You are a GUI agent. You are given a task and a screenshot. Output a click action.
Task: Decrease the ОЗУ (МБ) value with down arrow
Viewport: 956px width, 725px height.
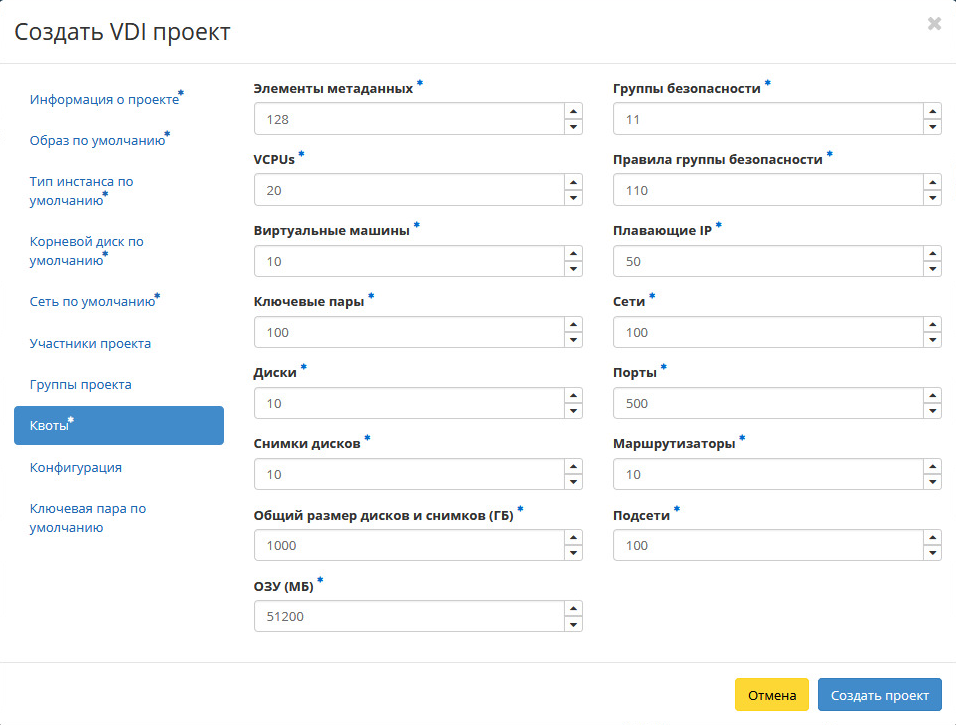[x=573, y=625]
